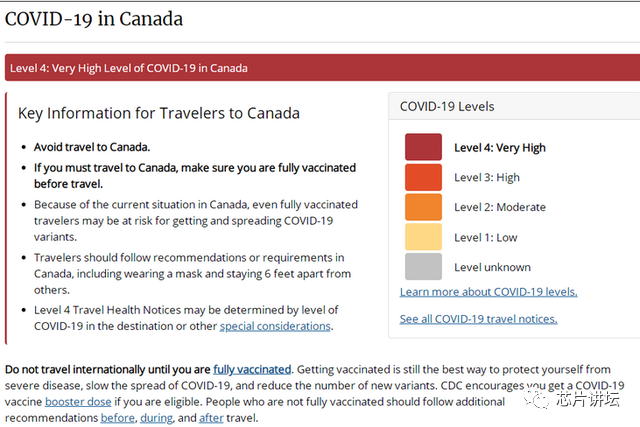Screen dimensions: 640x427
Task: Open the before travel recommendations link
Action: point(119,417)
